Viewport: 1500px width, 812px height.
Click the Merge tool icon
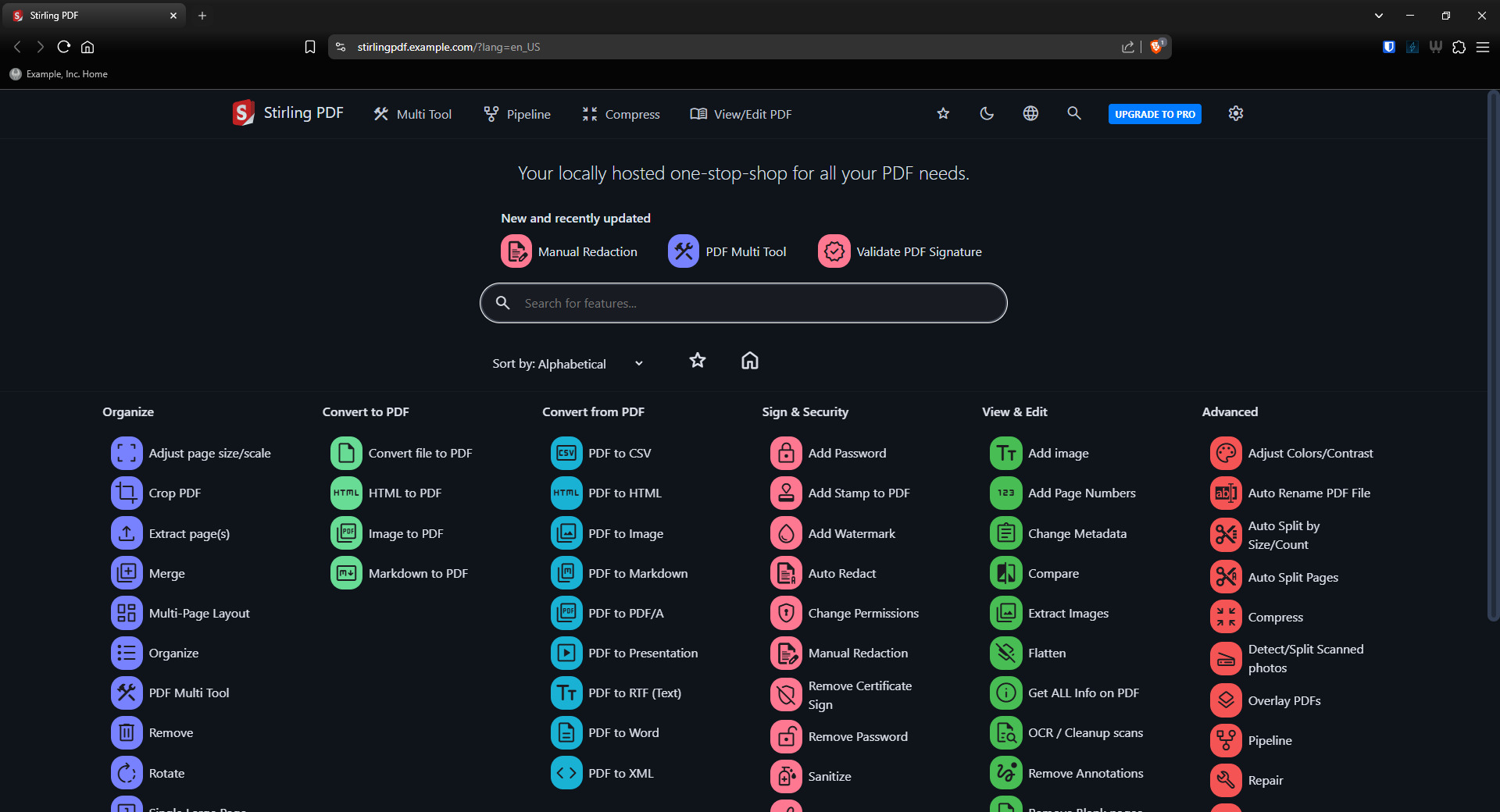(127, 573)
